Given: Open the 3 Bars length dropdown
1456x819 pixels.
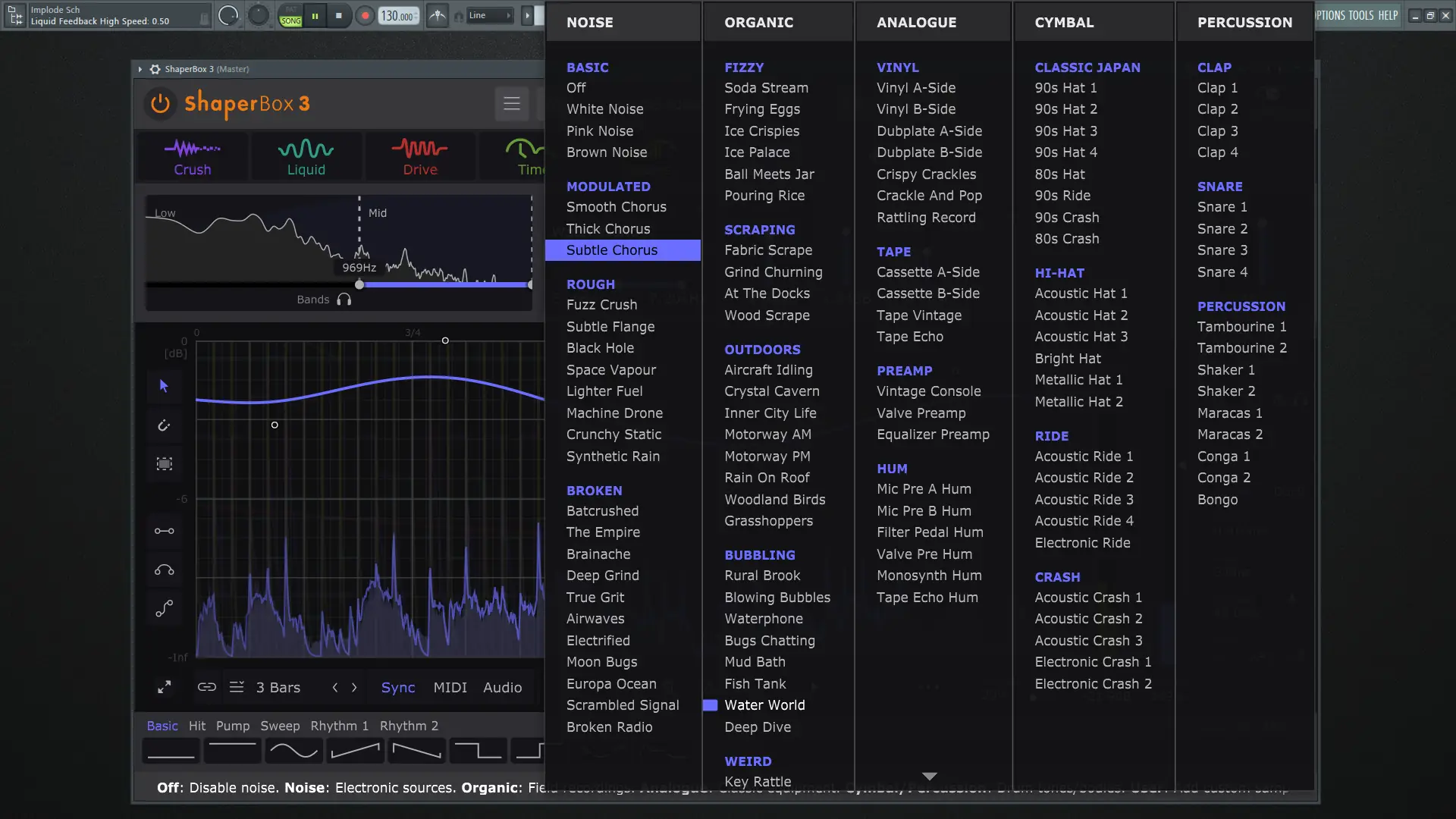Looking at the screenshot, I should 278,688.
